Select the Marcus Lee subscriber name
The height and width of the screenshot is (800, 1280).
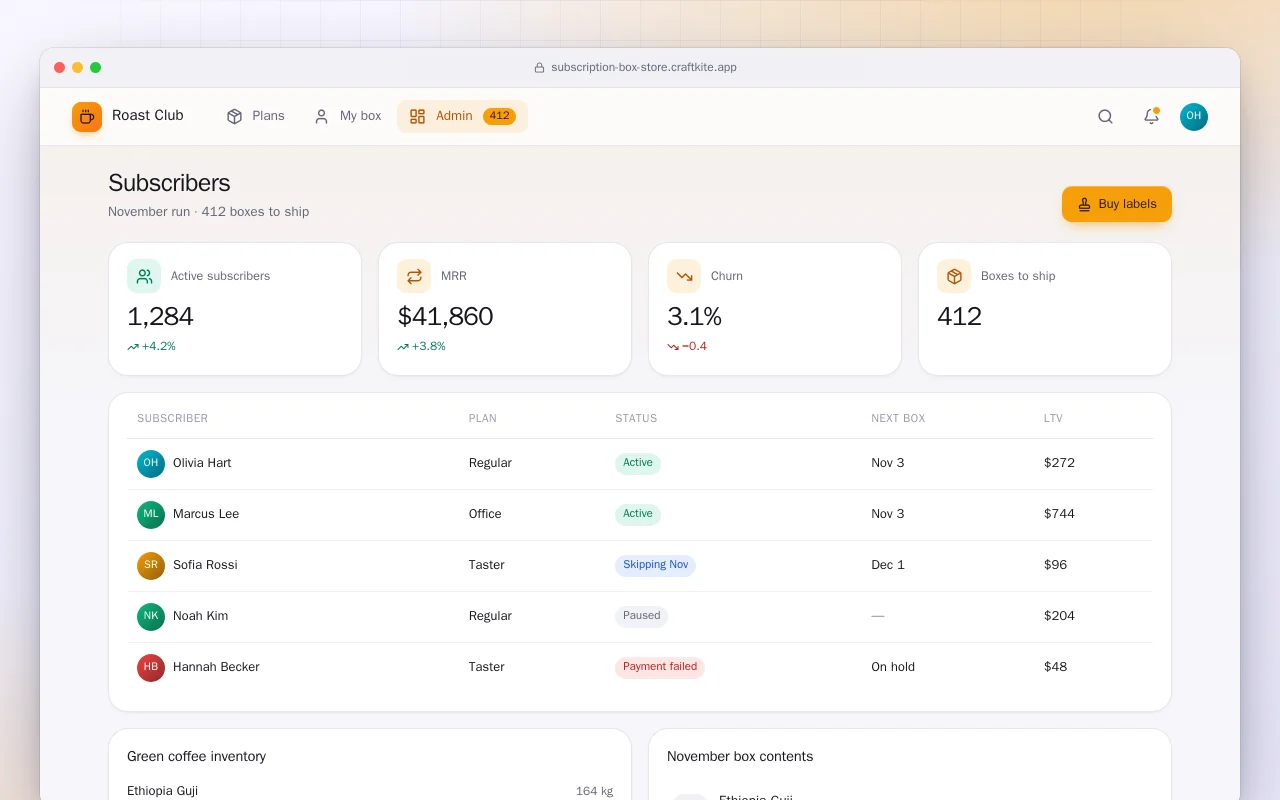(x=206, y=514)
